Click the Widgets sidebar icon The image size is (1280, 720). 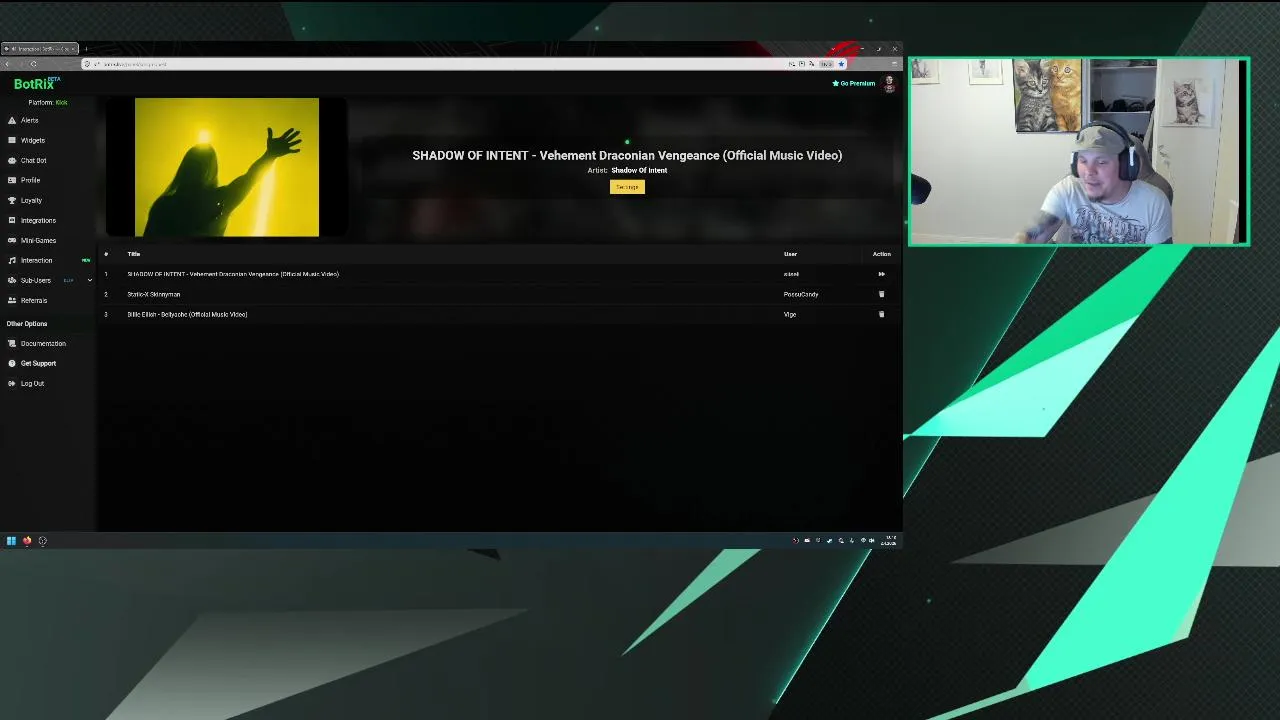(12, 140)
